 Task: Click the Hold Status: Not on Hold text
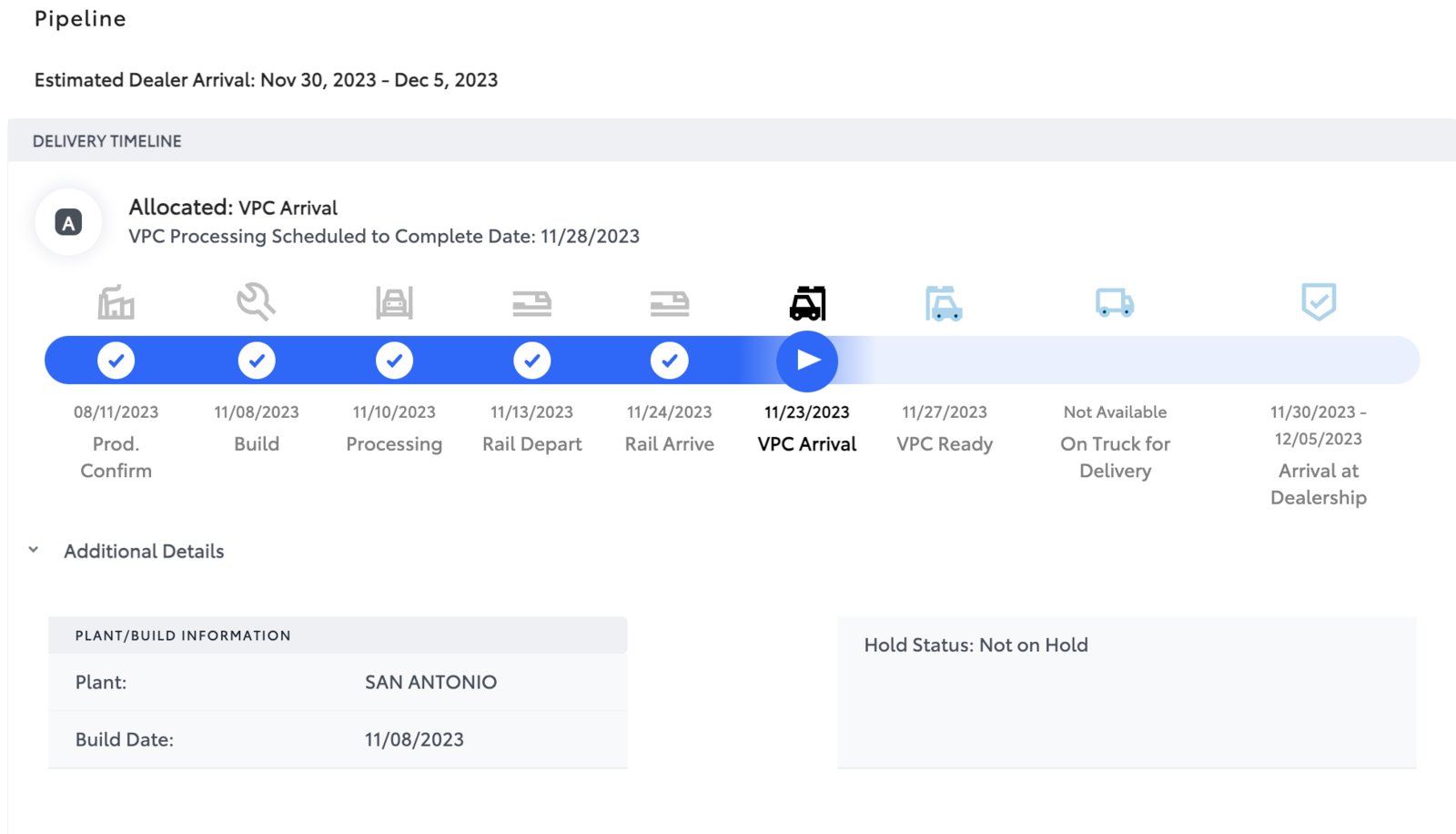(976, 646)
